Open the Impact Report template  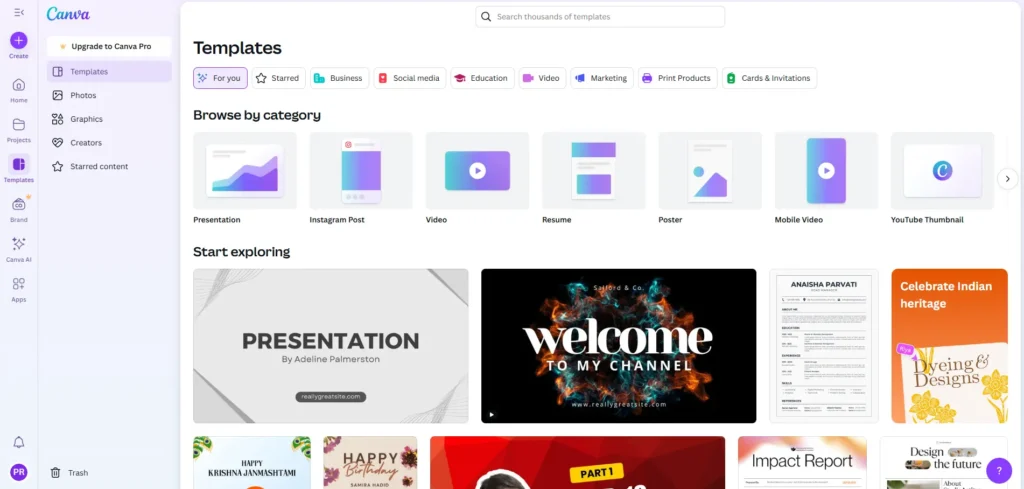click(x=803, y=462)
